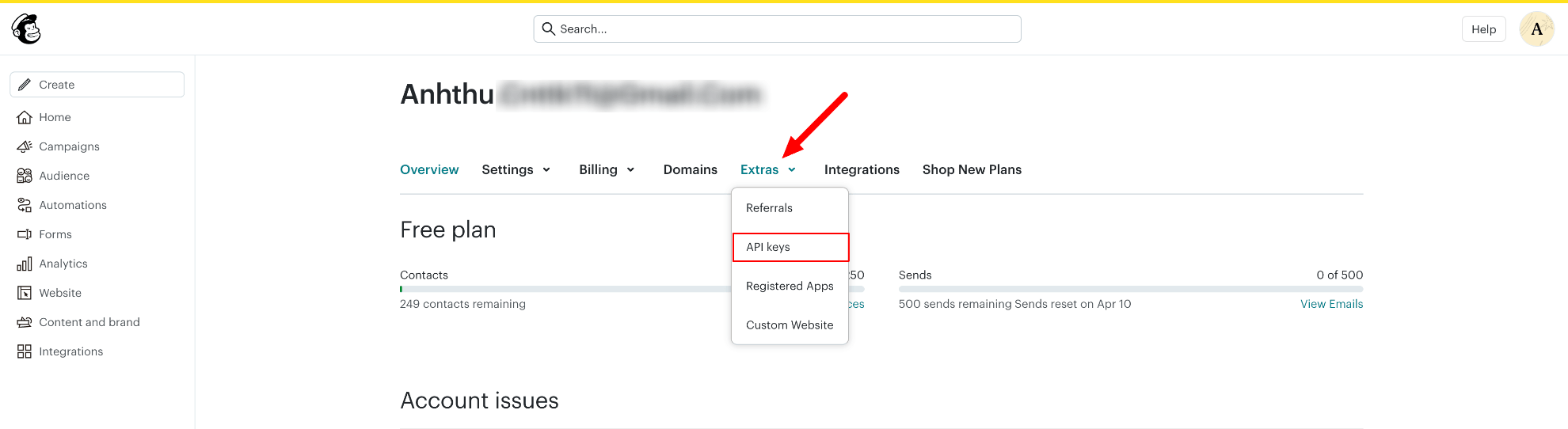Go to Audience in sidebar

pos(64,176)
